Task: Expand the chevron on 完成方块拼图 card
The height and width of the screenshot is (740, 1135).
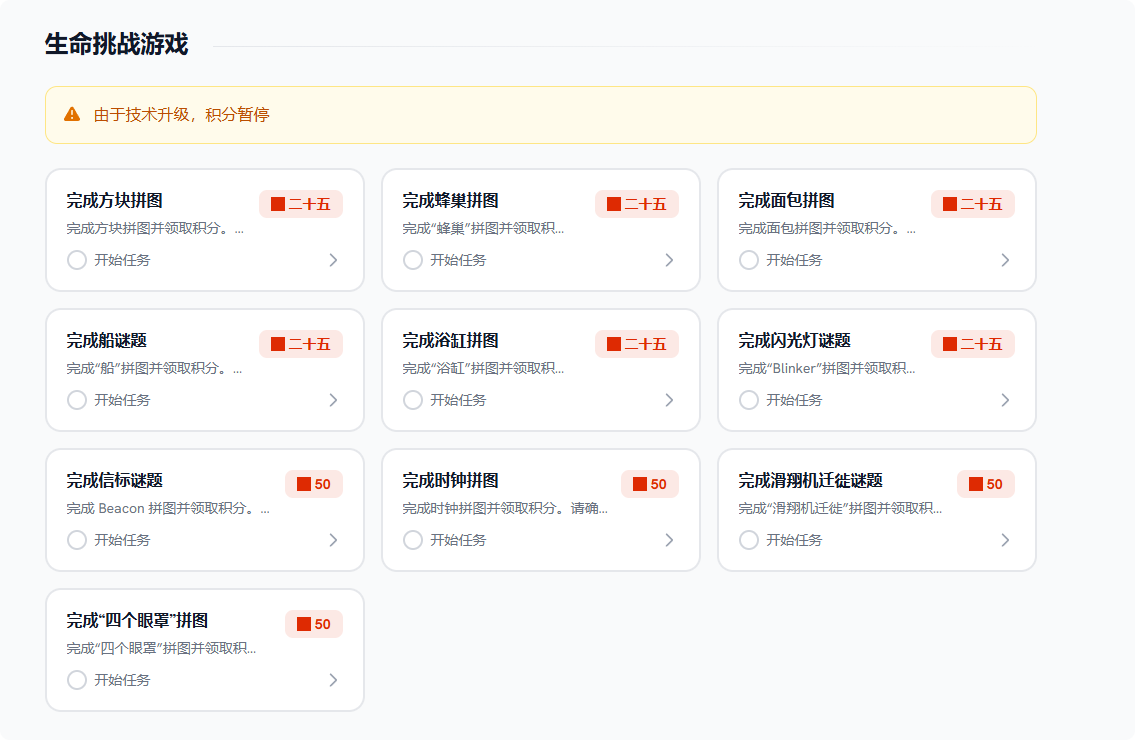Action: pos(333,260)
